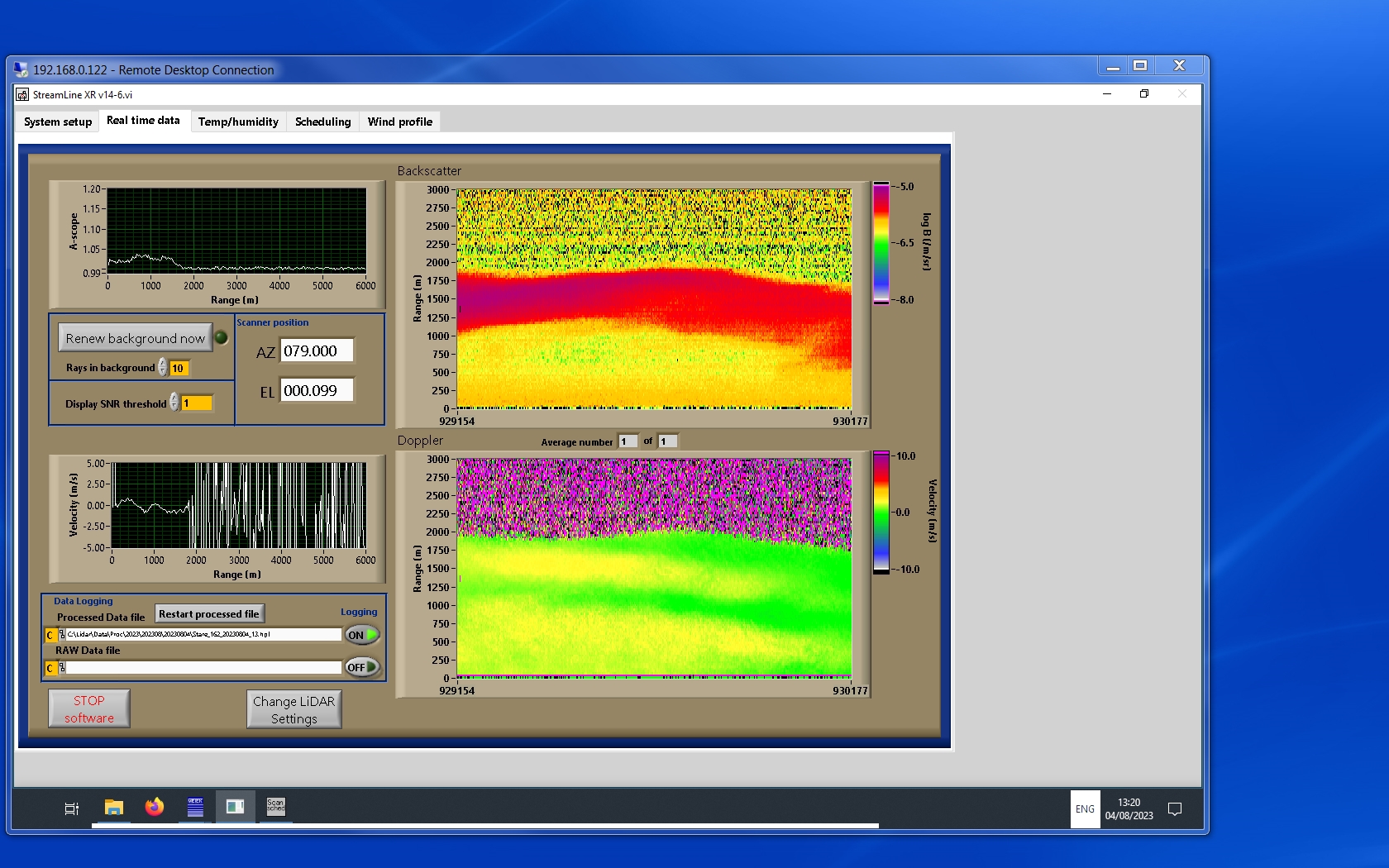Click the Task View taskbar icon
Image resolution: width=1389 pixels, height=868 pixels.
pyautogui.click(x=72, y=808)
